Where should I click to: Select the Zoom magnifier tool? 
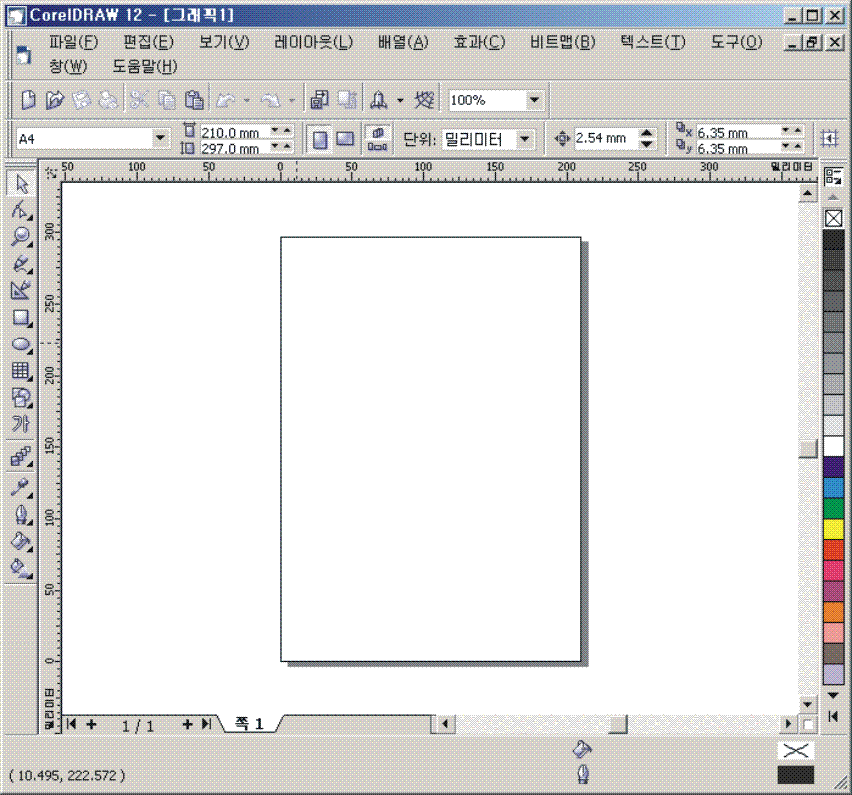pos(21,237)
